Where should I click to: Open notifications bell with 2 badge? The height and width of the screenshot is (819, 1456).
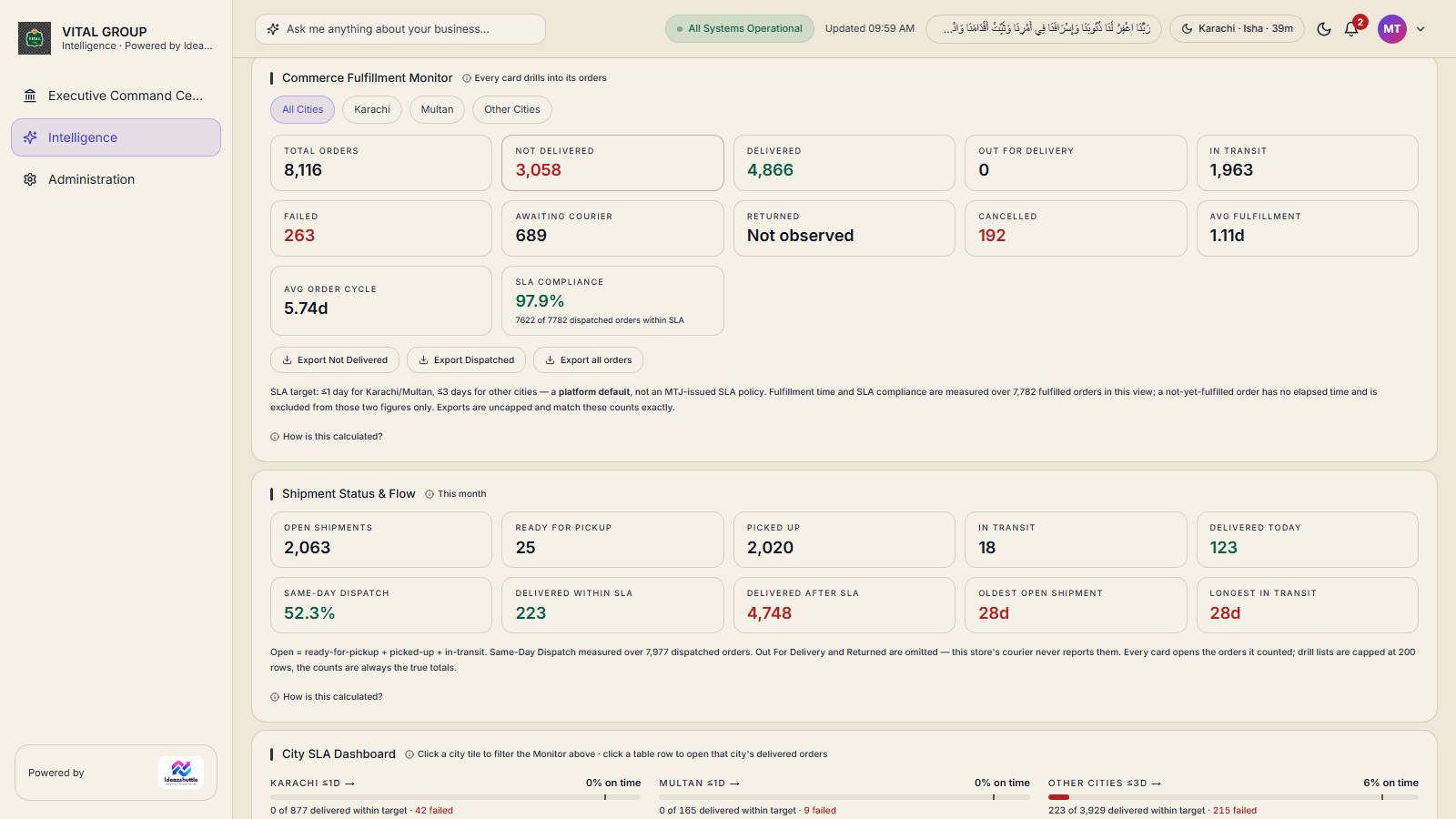coord(1351,29)
